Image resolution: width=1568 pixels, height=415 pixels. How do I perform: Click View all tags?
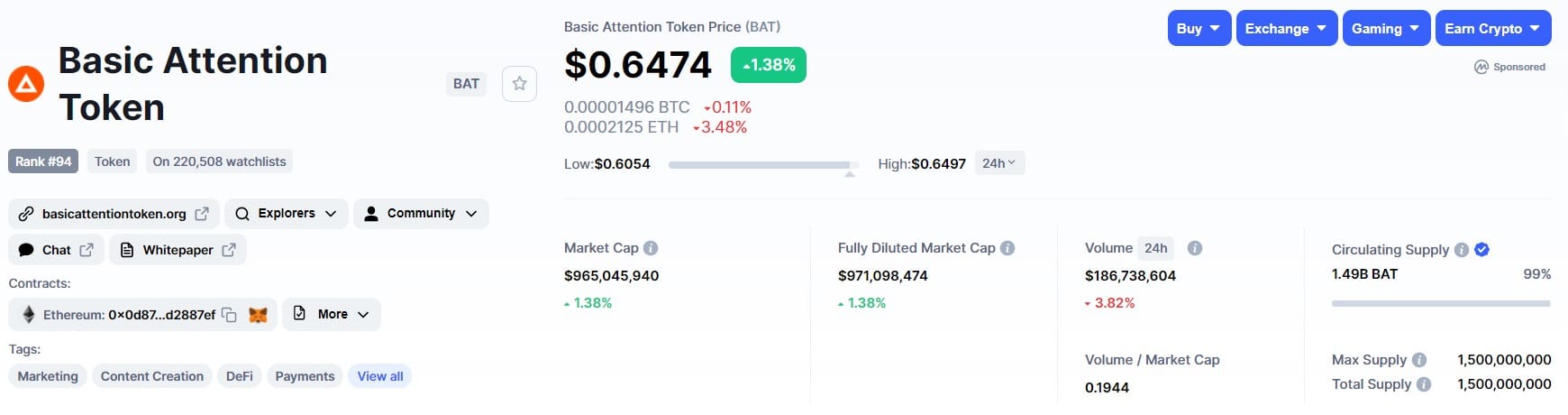(380, 376)
